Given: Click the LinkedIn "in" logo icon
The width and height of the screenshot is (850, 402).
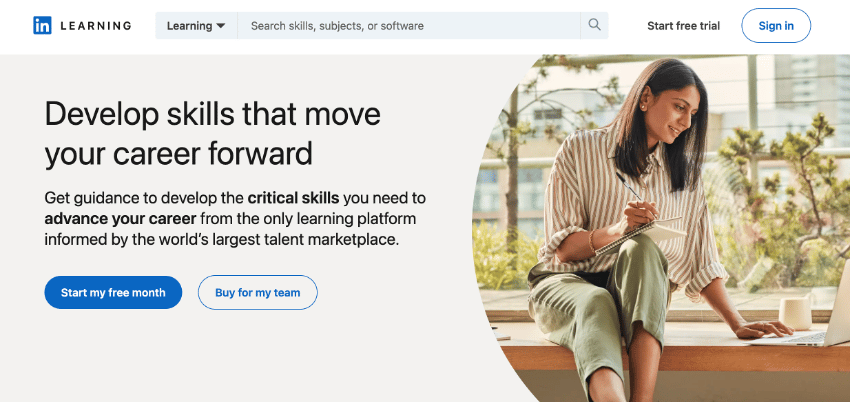Looking at the screenshot, I should (x=42, y=25).
